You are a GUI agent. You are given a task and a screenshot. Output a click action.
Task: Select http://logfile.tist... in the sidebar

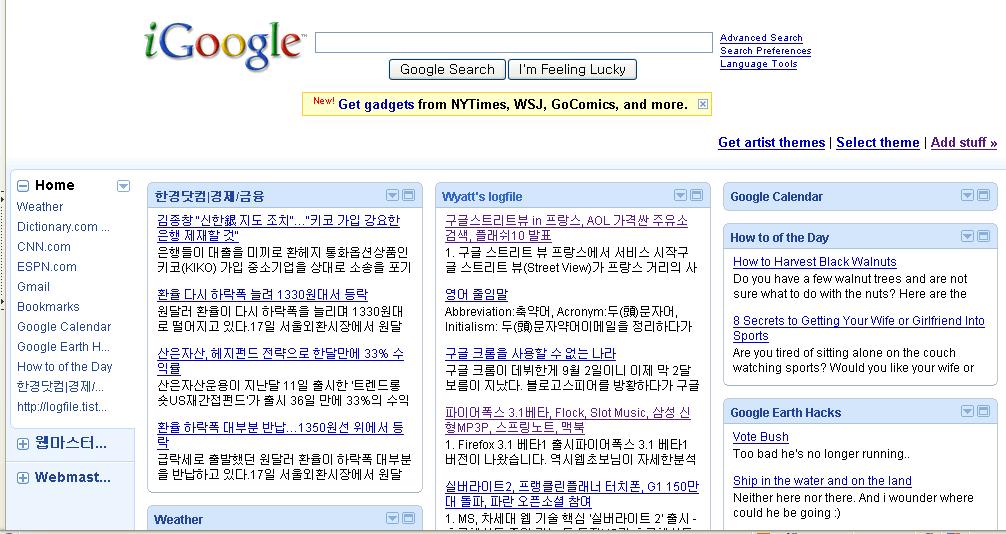62,406
